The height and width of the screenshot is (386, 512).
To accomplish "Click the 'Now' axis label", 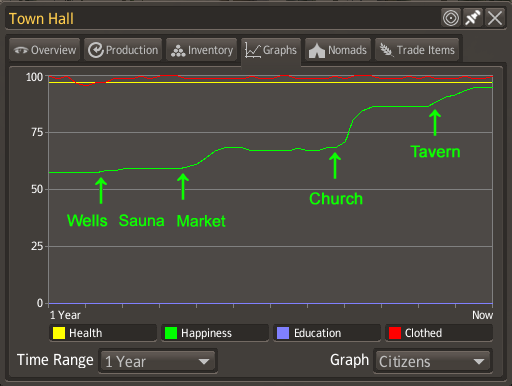I will (482, 315).
